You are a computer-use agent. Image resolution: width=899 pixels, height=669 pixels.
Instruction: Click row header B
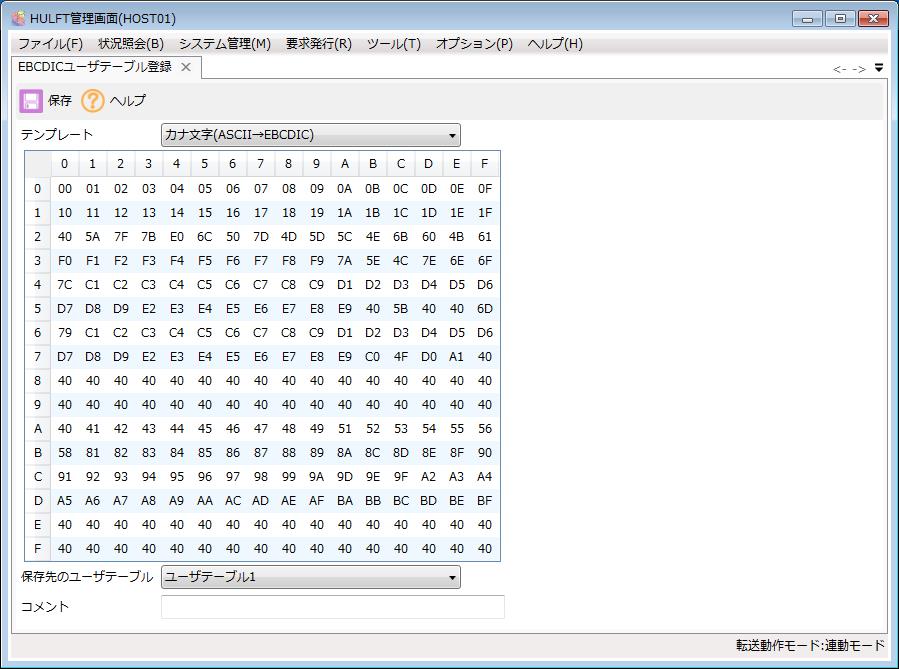point(38,453)
